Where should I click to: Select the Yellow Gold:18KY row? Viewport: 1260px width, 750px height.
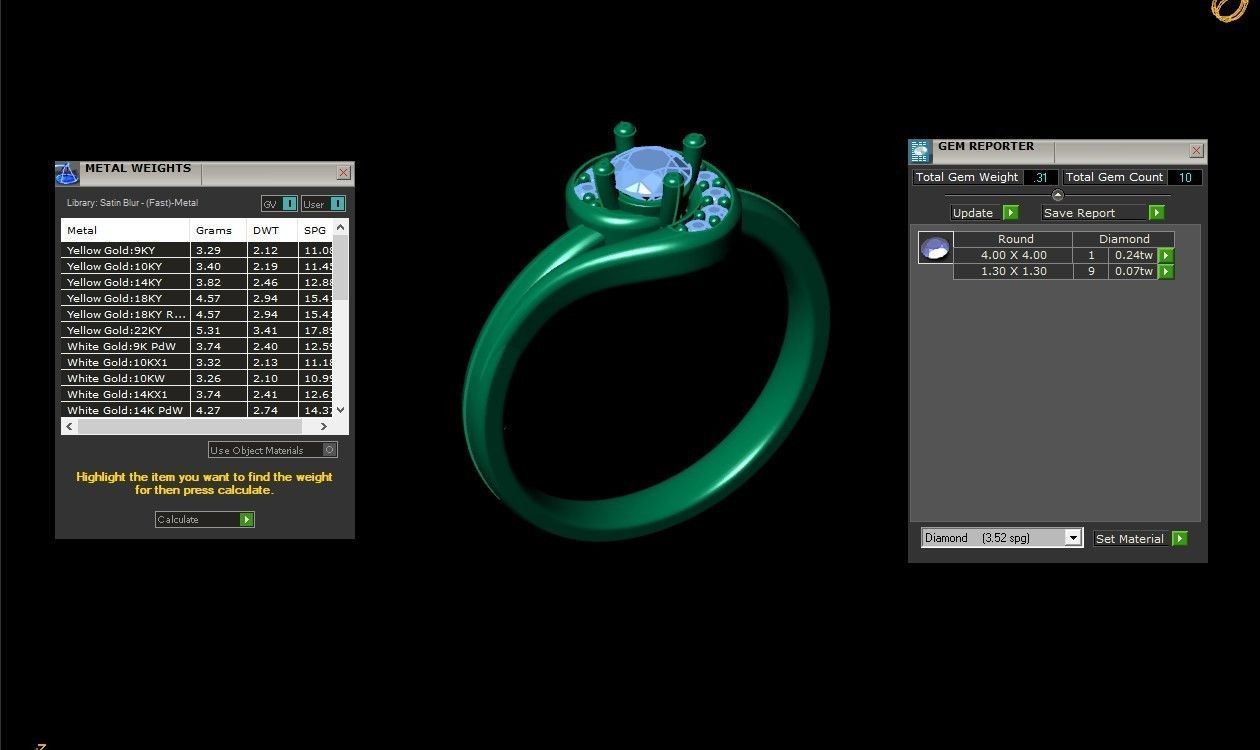197,298
